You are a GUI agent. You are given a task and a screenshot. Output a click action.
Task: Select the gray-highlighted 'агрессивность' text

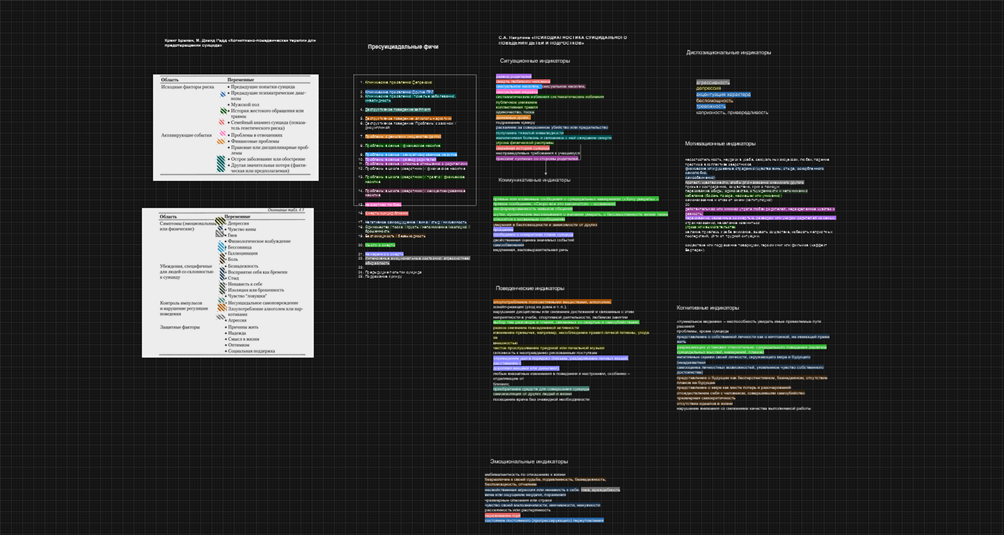point(713,81)
